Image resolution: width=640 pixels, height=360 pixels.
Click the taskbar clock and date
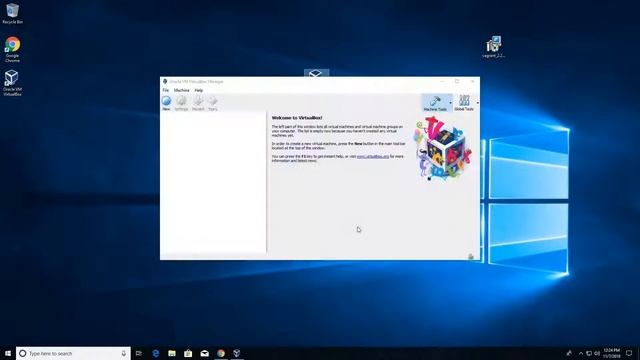pyautogui.click(x=612, y=353)
